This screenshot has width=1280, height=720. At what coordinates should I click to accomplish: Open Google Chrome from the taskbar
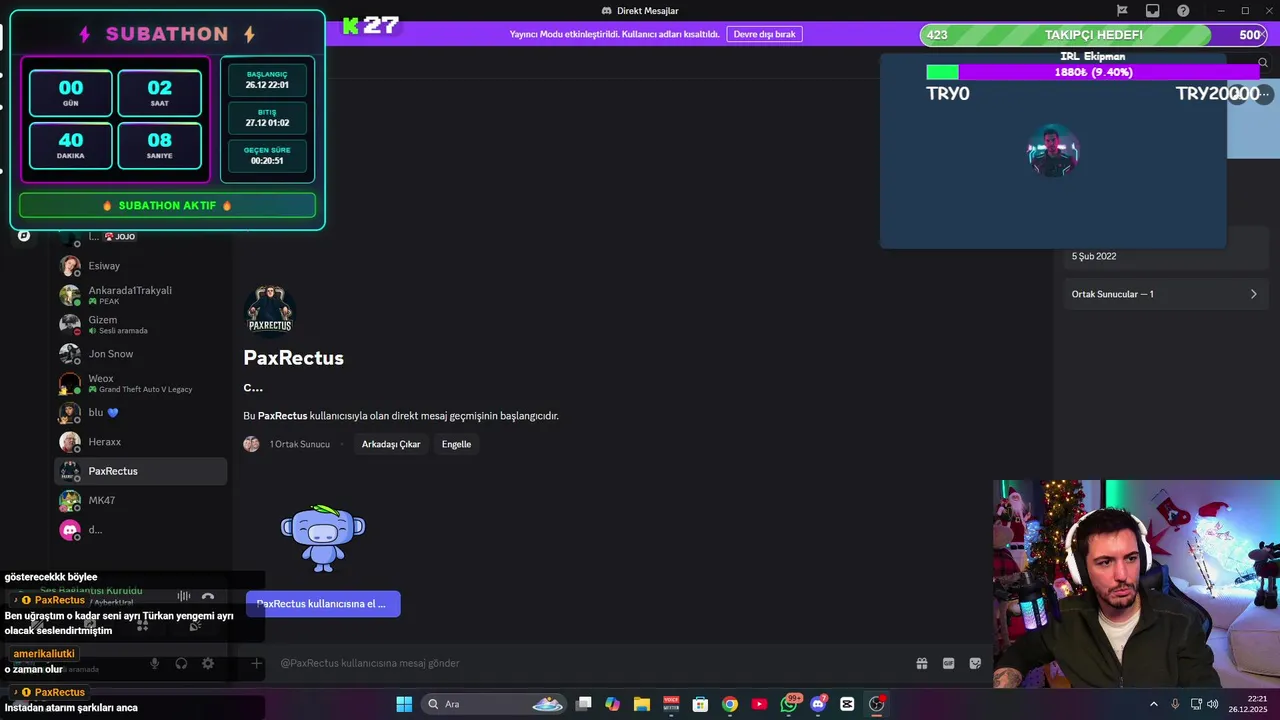(x=730, y=704)
